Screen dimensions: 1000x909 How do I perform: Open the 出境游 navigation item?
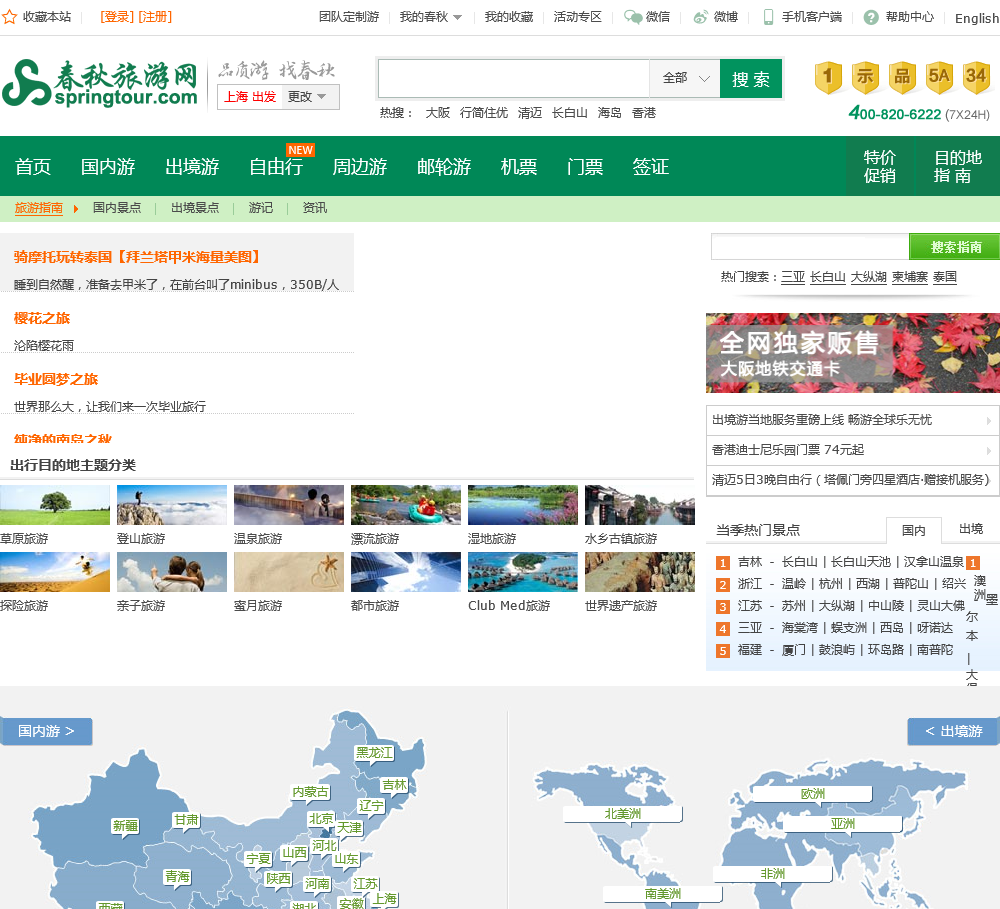(192, 166)
